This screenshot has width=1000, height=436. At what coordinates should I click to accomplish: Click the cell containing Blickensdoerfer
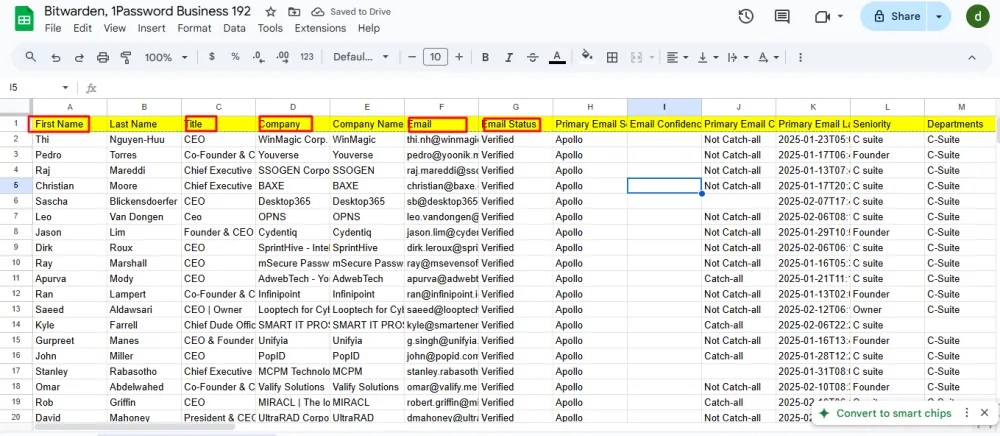click(x=144, y=201)
